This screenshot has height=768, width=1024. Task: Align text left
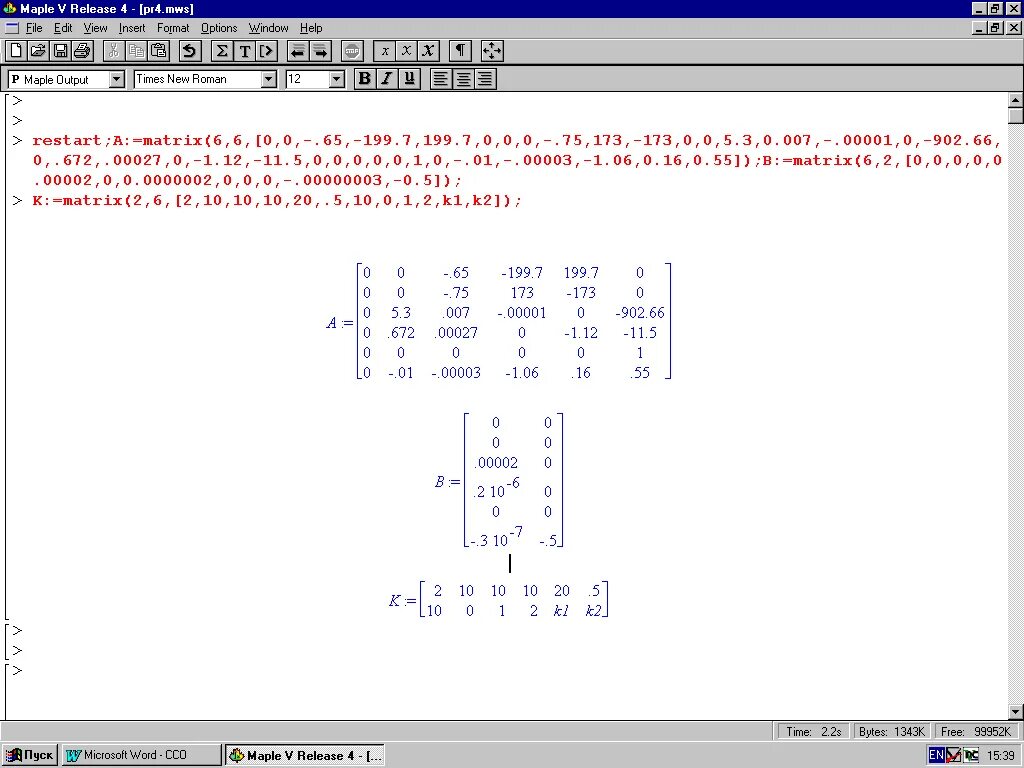(441, 79)
